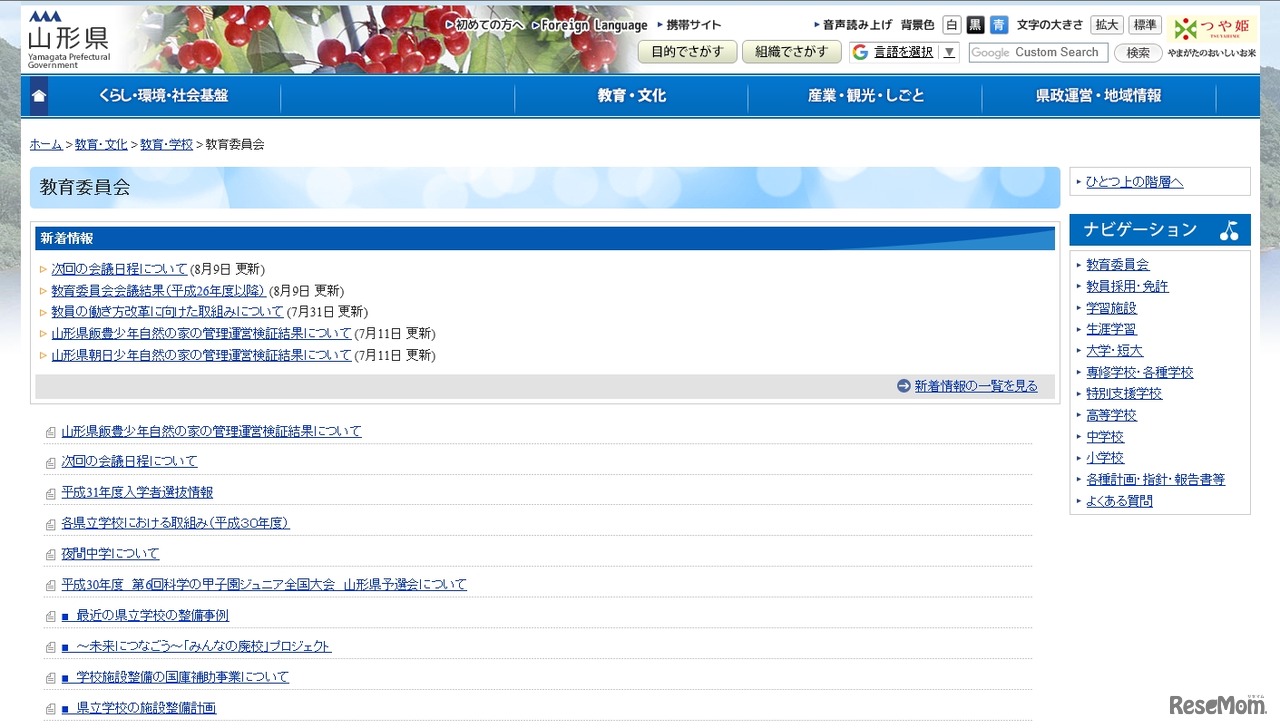
Task: Open 教員採用・免許 in navigation sidebar
Action: click(1127, 287)
